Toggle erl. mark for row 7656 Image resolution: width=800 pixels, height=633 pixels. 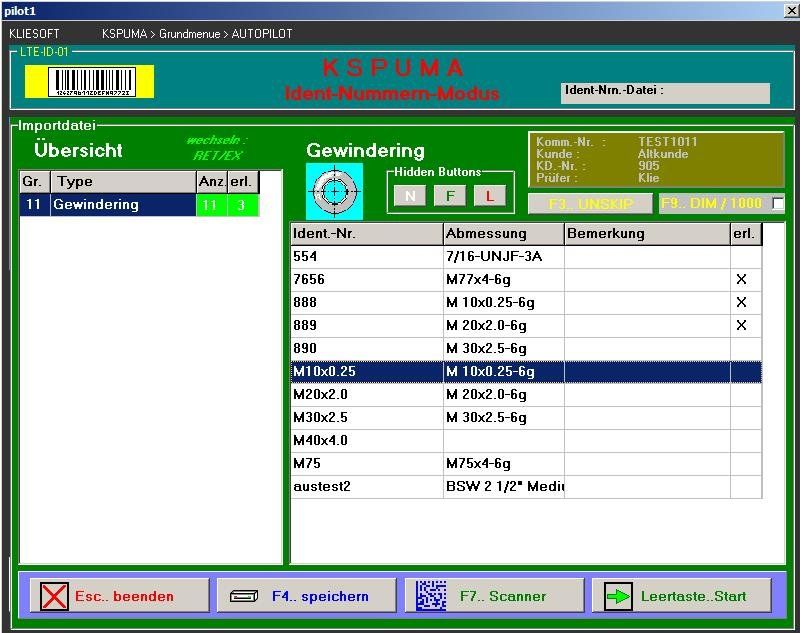tap(741, 280)
